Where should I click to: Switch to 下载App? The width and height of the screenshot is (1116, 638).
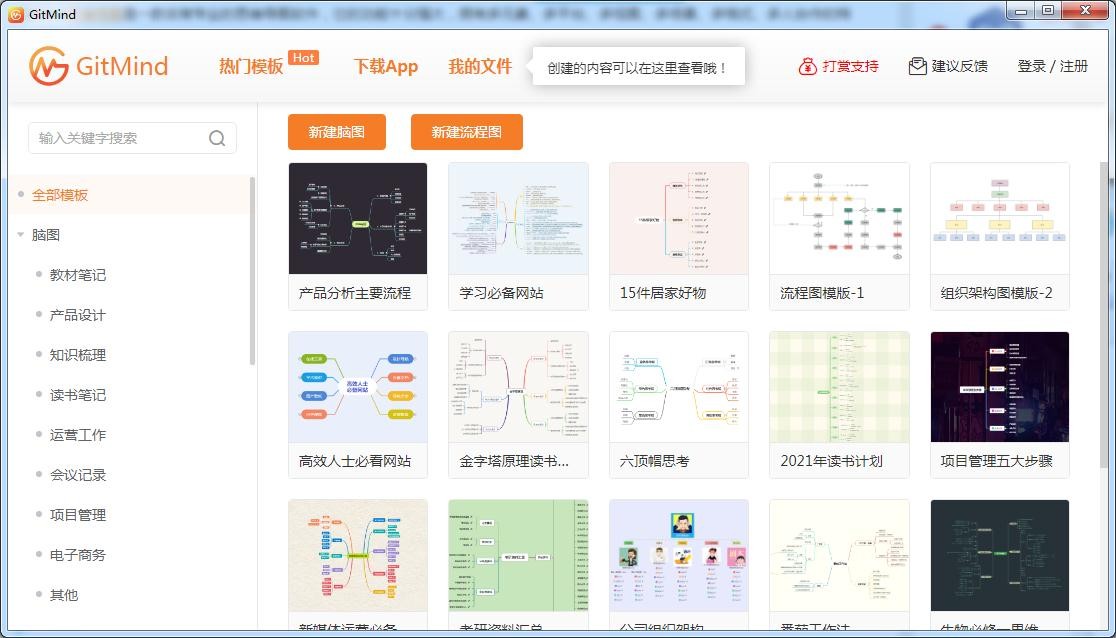(385, 66)
